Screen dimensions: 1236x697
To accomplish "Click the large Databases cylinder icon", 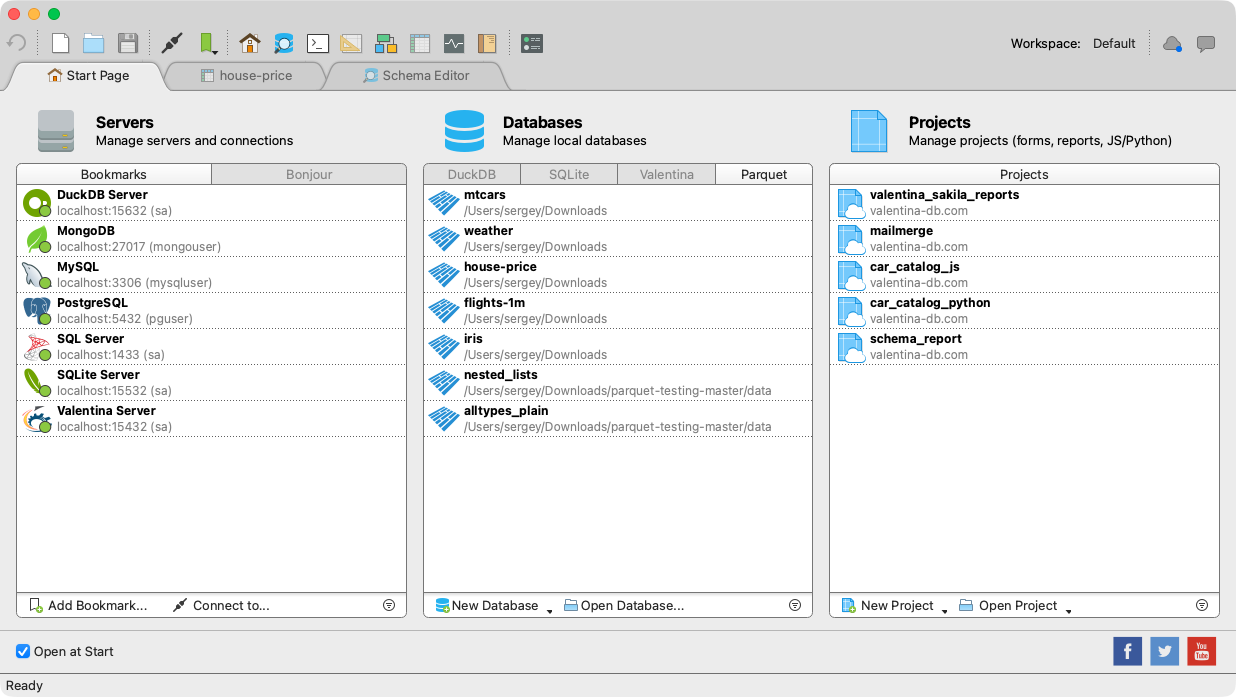I will tap(464, 131).
